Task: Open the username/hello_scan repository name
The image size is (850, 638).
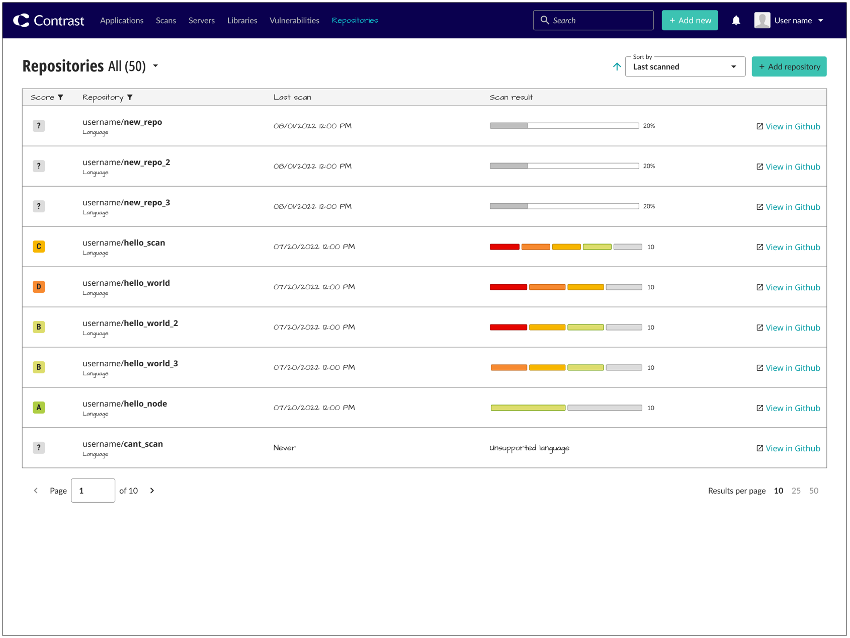Action: click(124, 243)
